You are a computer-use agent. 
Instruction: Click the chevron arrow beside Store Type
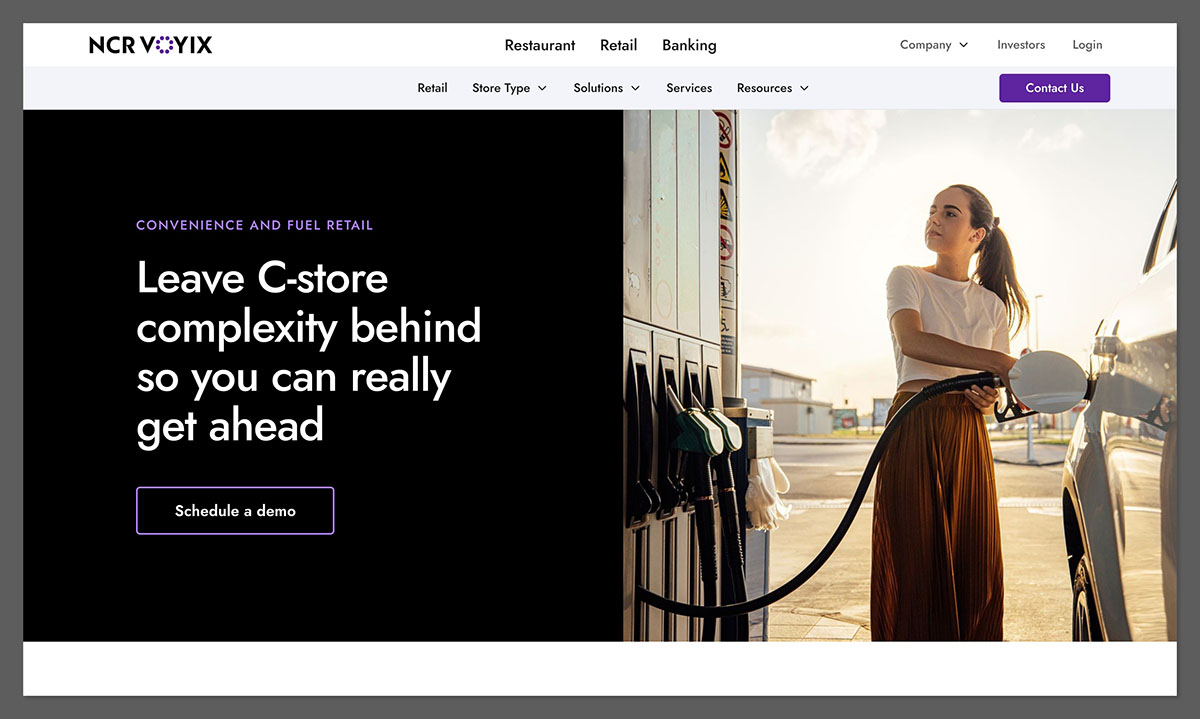pos(542,88)
